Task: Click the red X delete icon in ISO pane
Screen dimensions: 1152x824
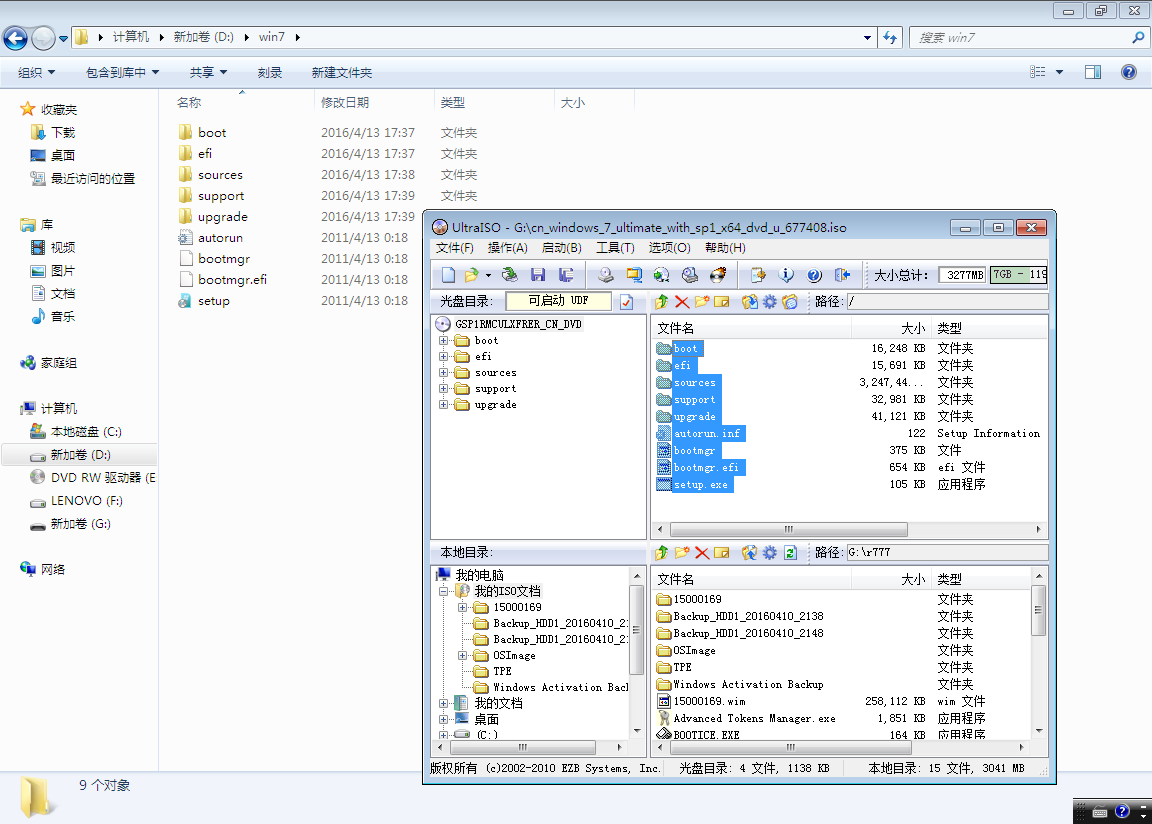Action: [682, 302]
